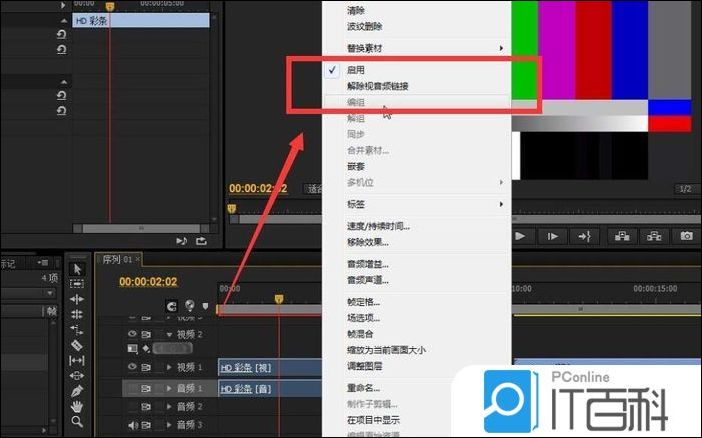Select the Track Select tool
Image resolution: width=702 pixels, height=438 pixels.
click(77, 284)
